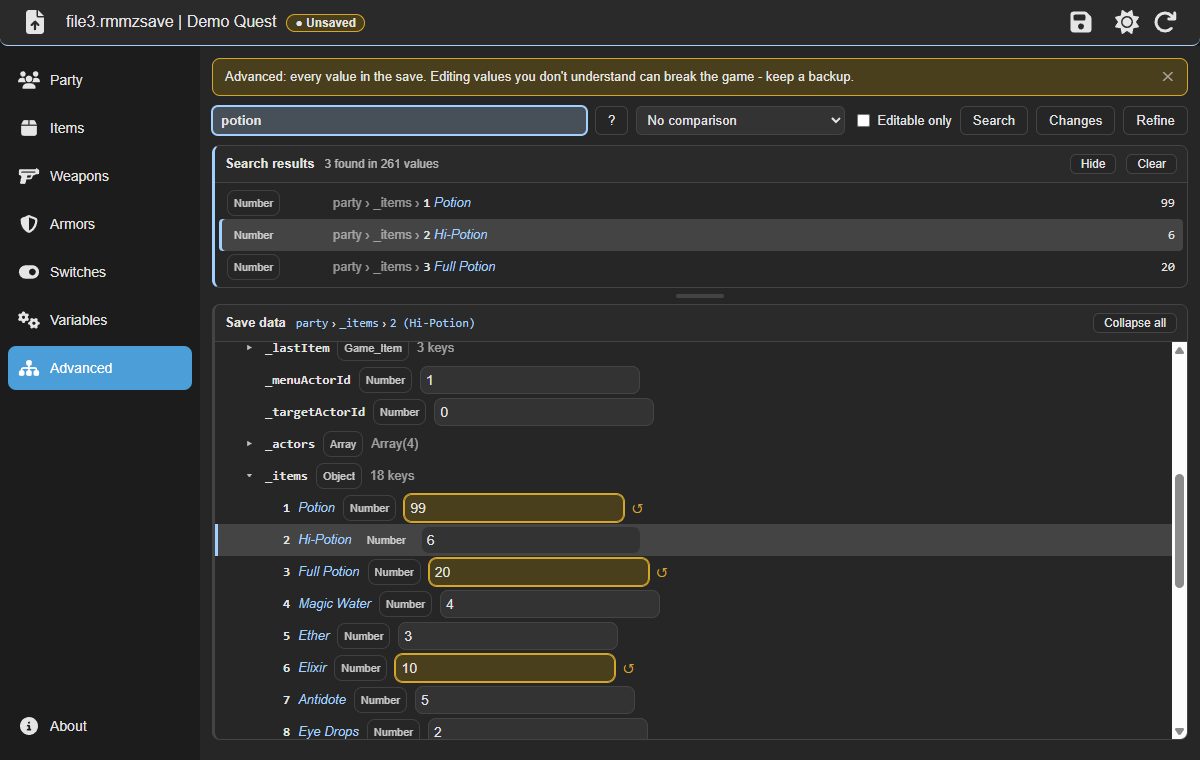The width and height of the screenshot is (1200, 760).
Task: Select the Full Potion search result row
Action: pos(700,267)
